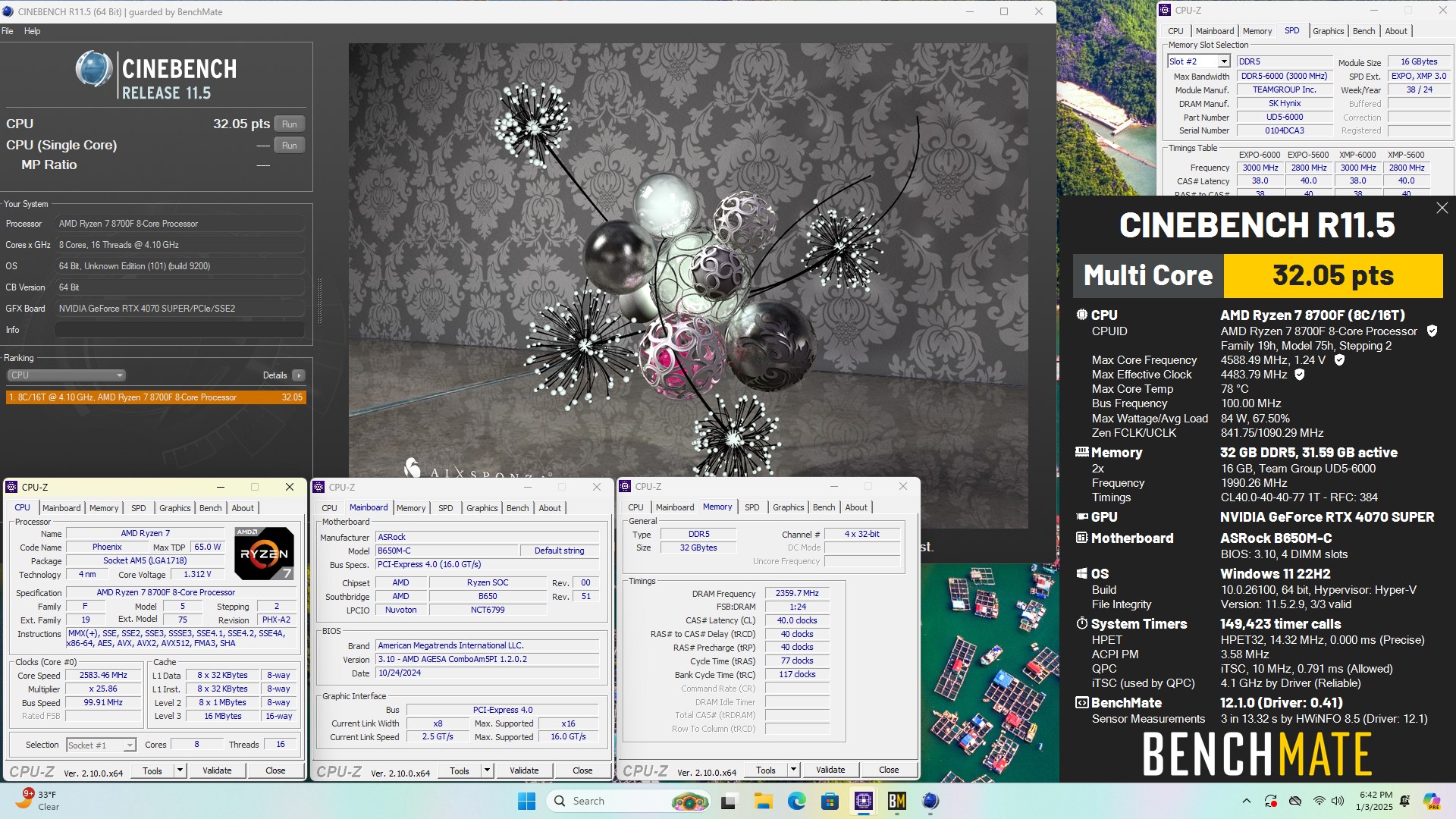The image size is (1456, 819).
Task: Open Tools dropdown arrow in CPU tab window
Action: (x=180, y=770)
